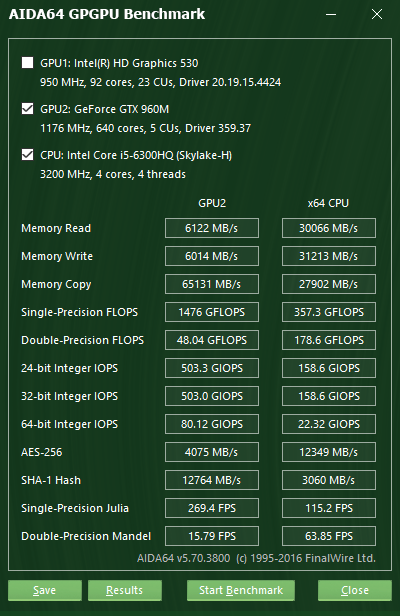Select the GPU2 Memory Read result field
The width and height of the screenshot is (400, 616).
point(212,228)
